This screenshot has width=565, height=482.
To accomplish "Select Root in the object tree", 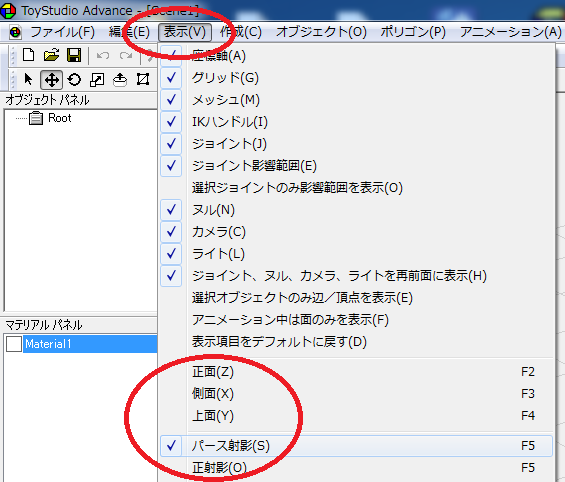I will (59, 118).
